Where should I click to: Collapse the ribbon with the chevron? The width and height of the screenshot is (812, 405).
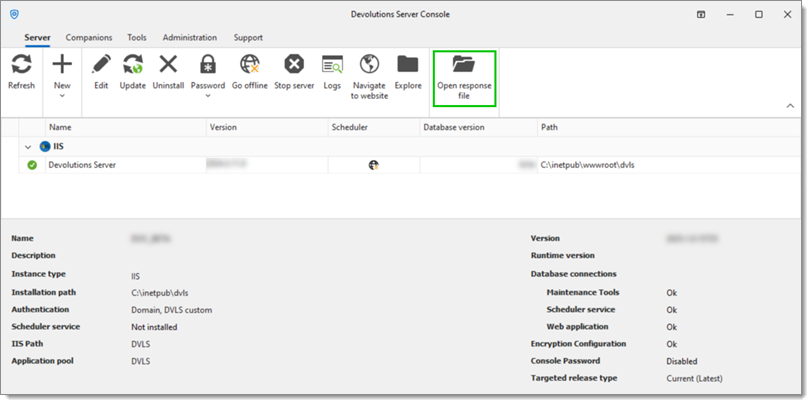790,106
